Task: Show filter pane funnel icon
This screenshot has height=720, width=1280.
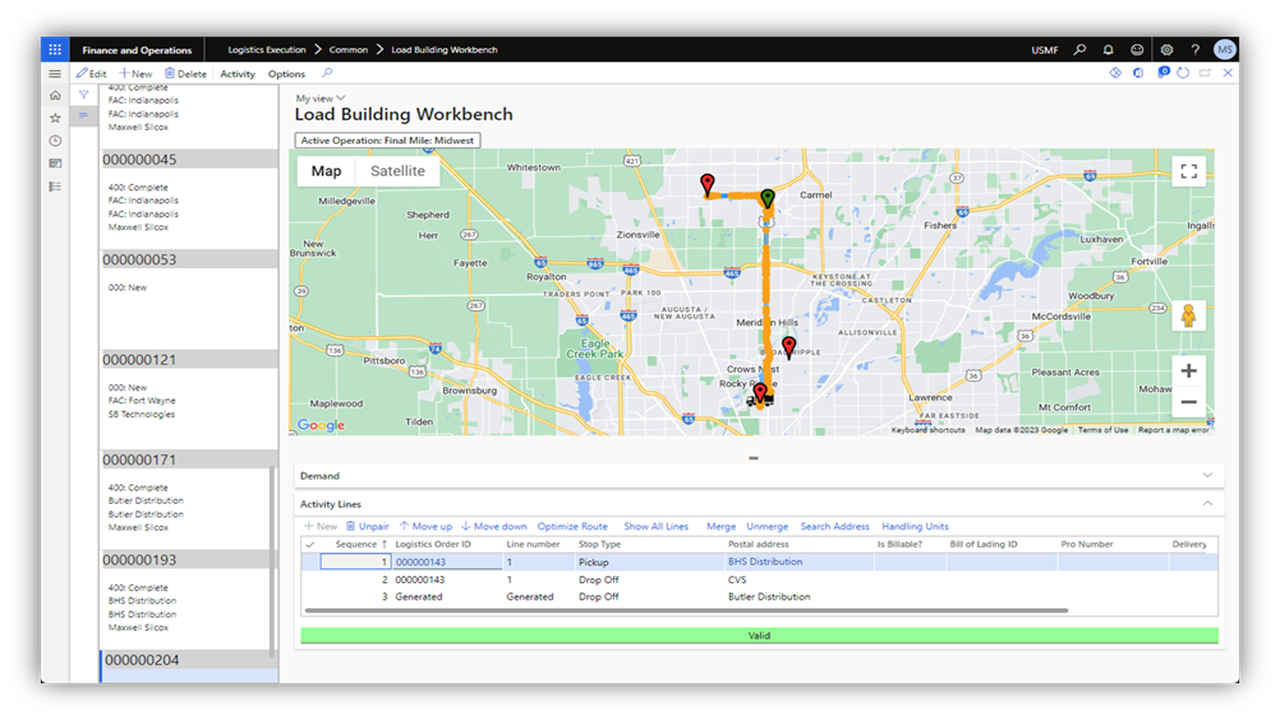Action: click(84, 95)
